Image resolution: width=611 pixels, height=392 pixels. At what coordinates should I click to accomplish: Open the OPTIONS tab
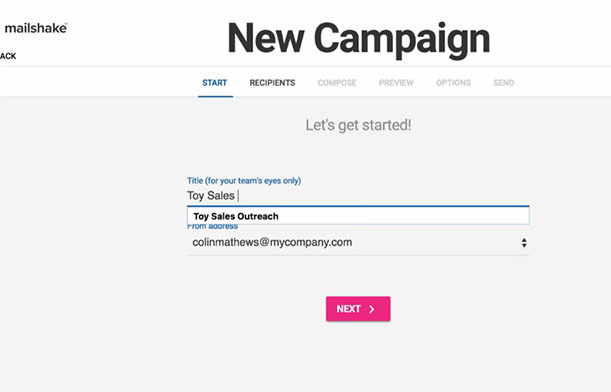(453, 83)
